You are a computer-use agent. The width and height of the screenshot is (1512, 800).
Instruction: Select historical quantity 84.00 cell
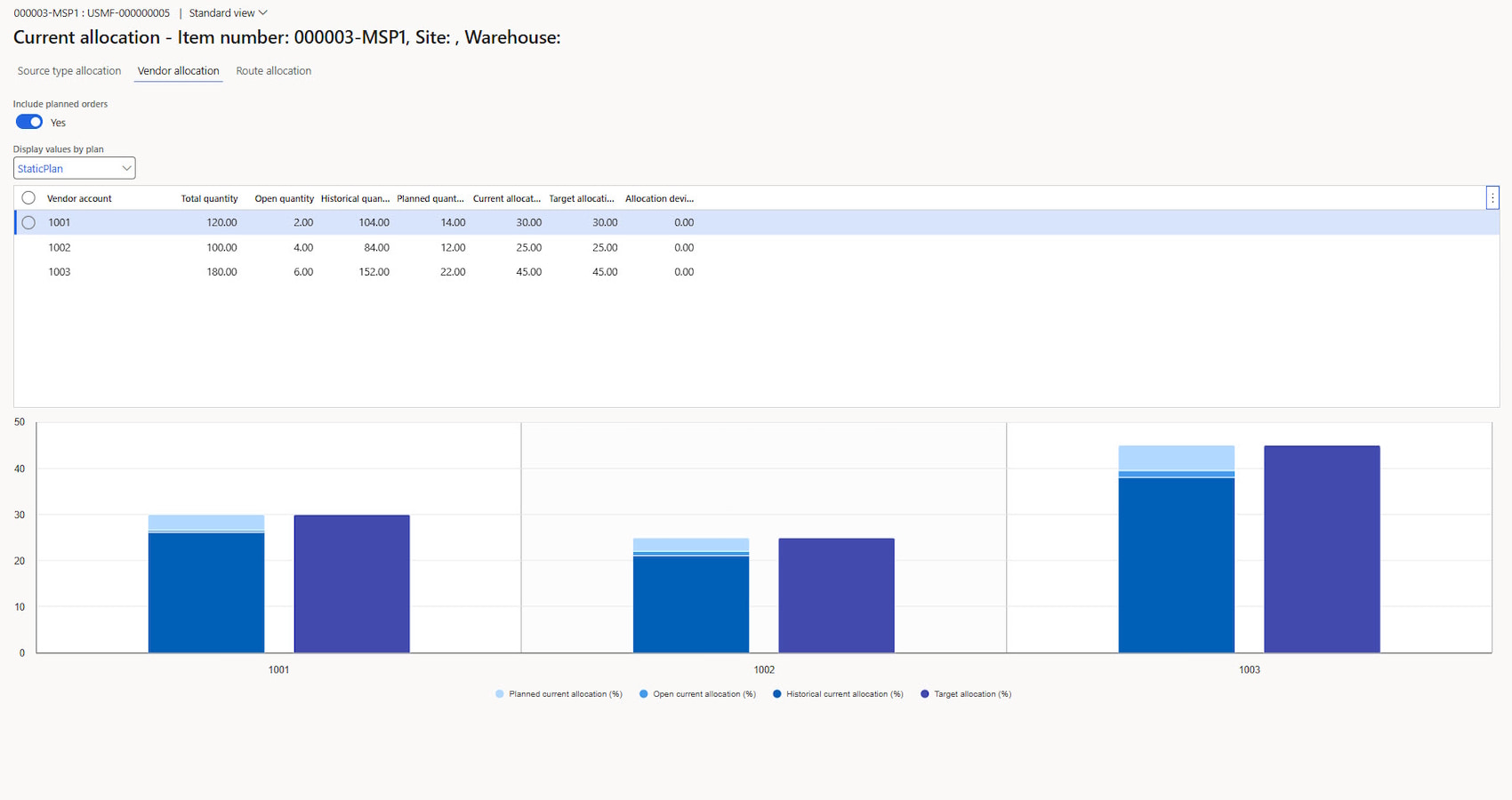point(376,248)
